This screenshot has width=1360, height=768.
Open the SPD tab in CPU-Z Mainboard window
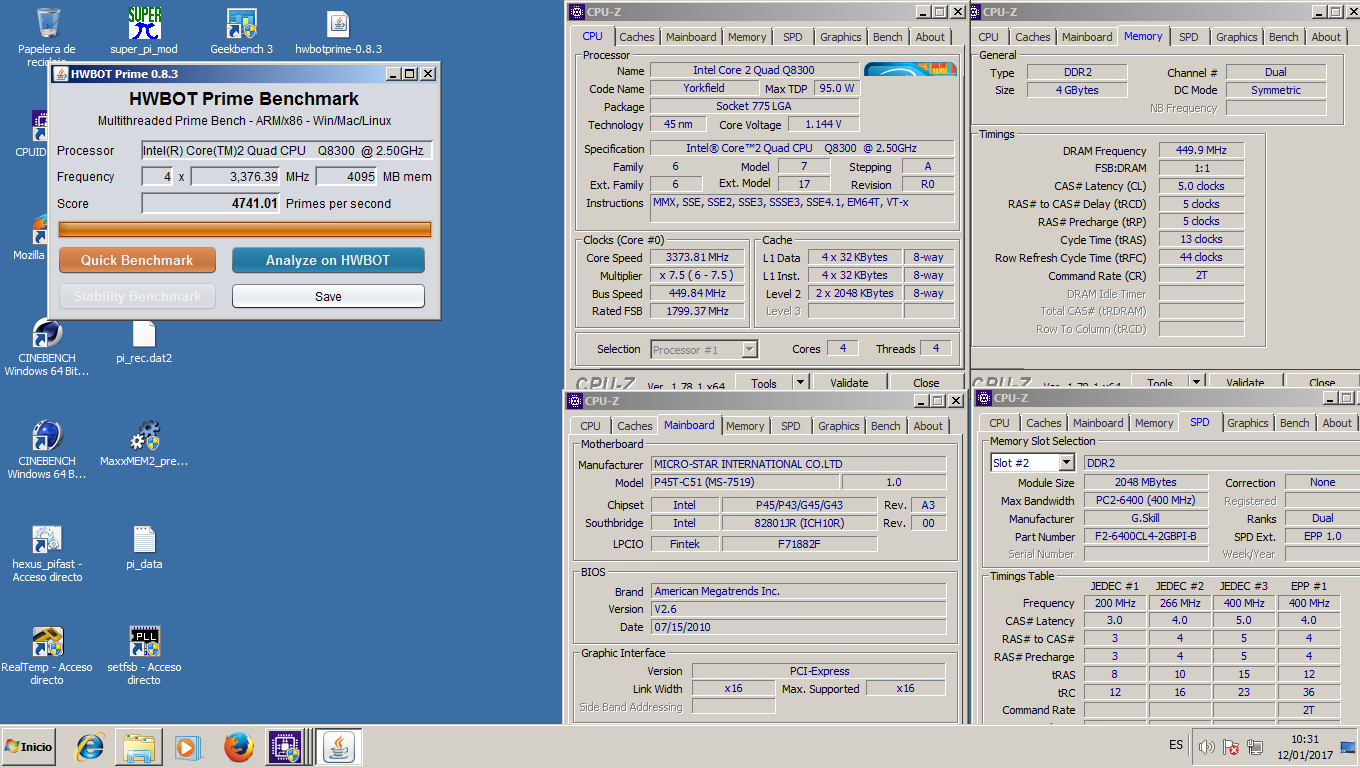click(790, 426)
